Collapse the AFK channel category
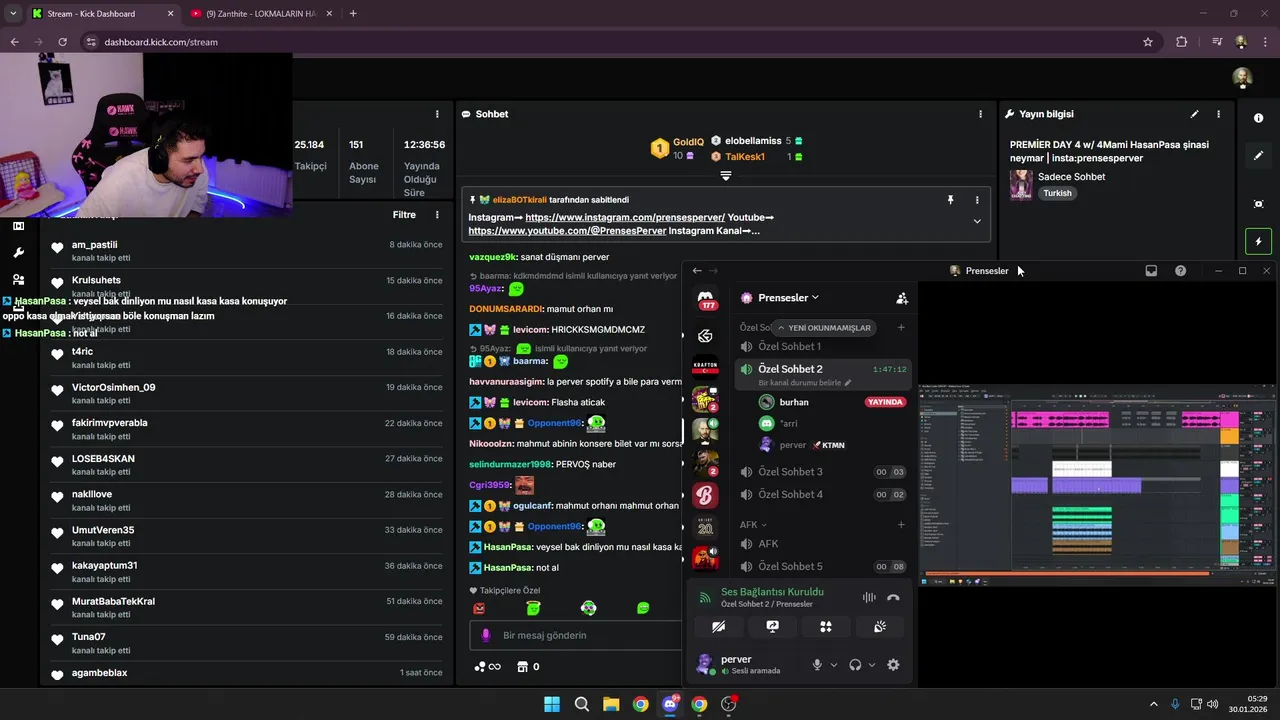The image size is (1280, 720). point(753,524)
